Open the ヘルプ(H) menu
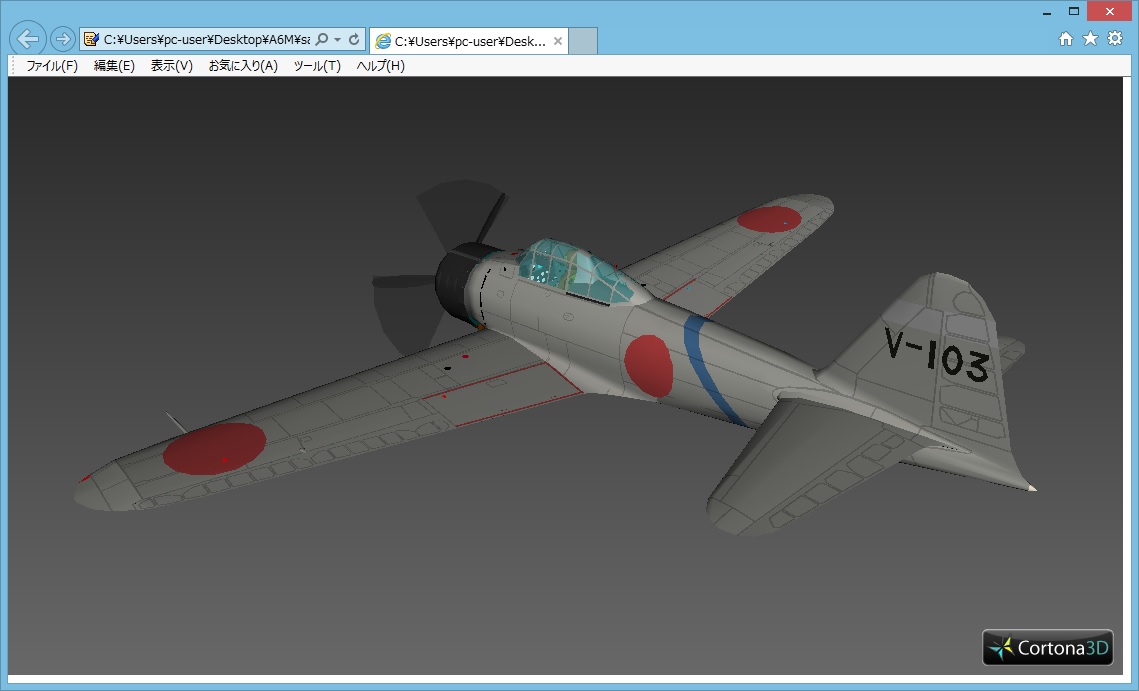Viewport: 1139px width, 691px height. point(381,66)
